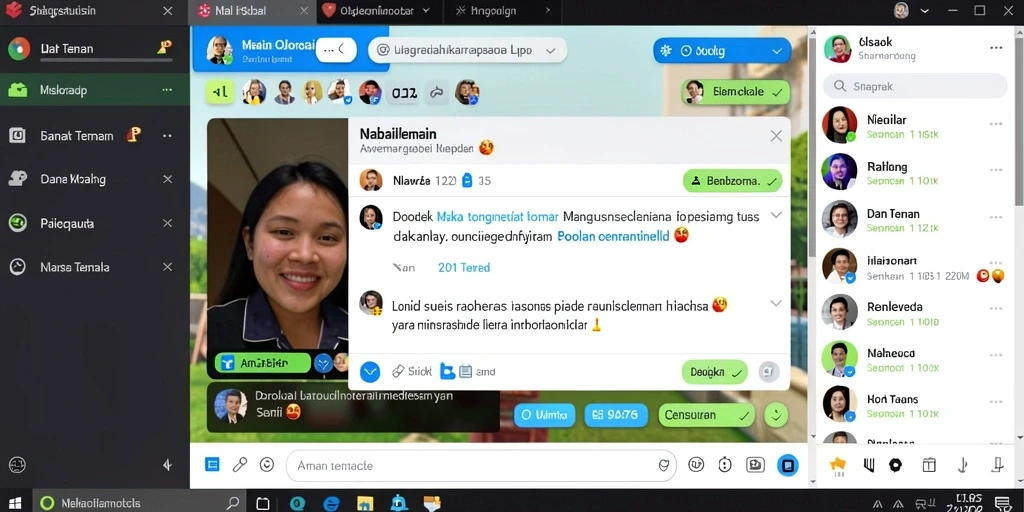
Task: Toggle the Deogkn green check button
Action: click(x=715, y=372)
